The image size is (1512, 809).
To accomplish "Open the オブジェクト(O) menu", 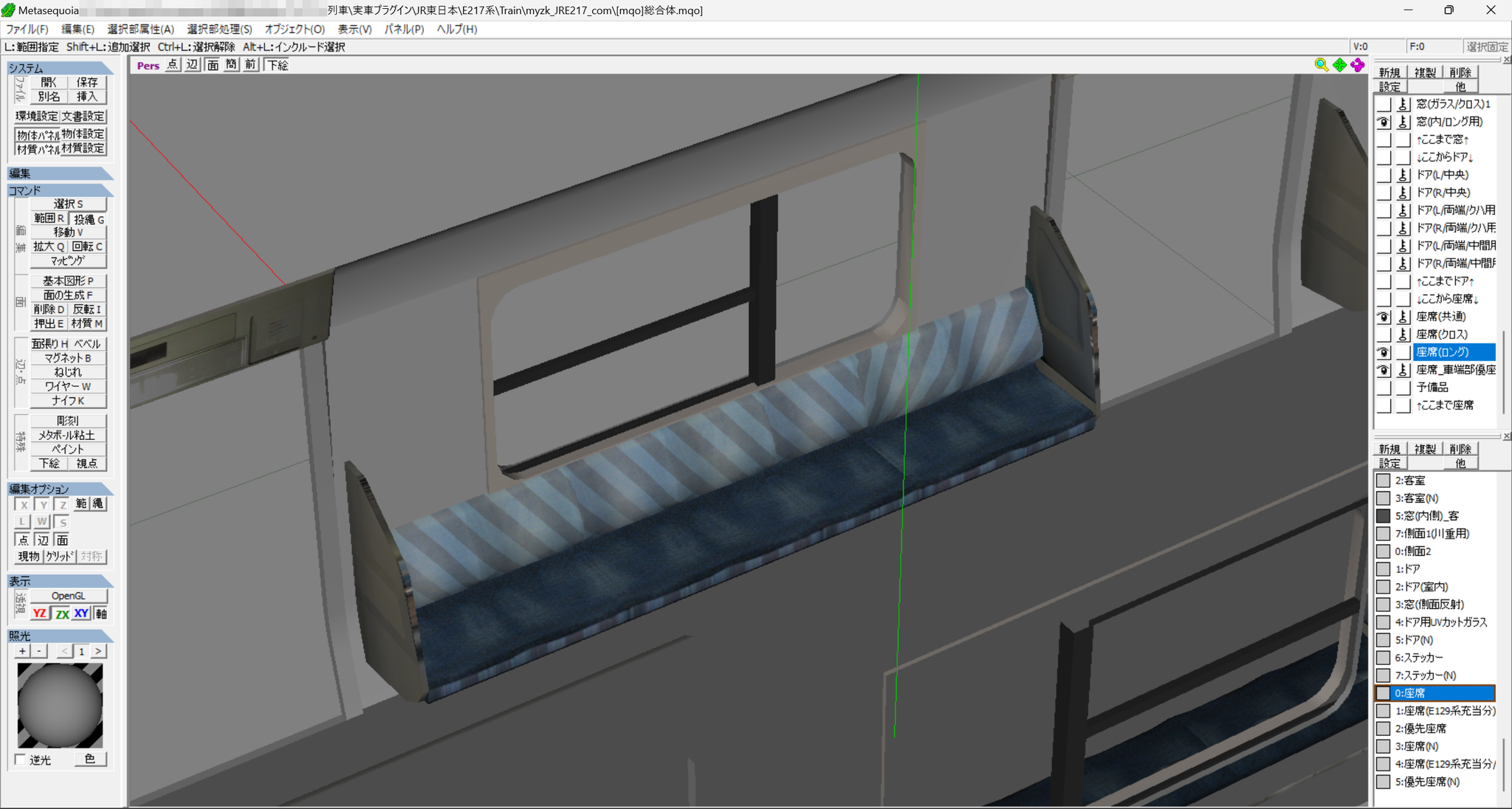I will (x=295, y=29).
